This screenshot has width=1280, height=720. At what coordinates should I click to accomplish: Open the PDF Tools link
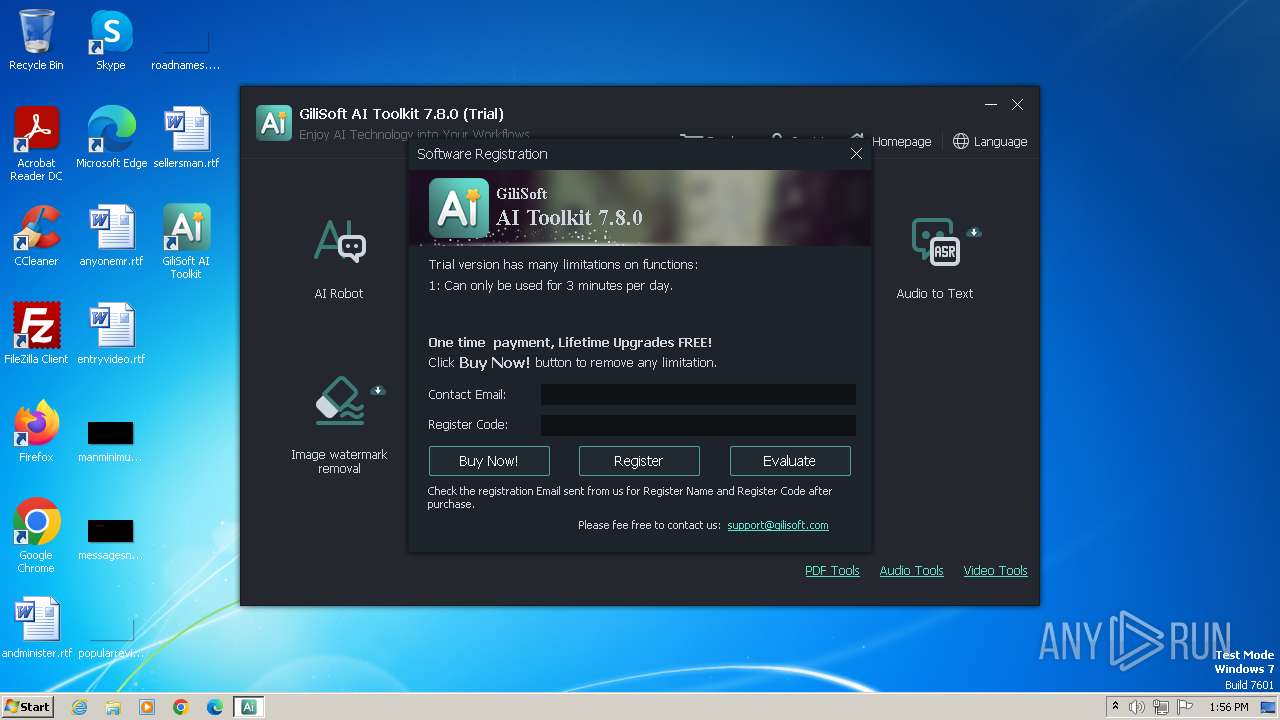[x=832, y=571]
